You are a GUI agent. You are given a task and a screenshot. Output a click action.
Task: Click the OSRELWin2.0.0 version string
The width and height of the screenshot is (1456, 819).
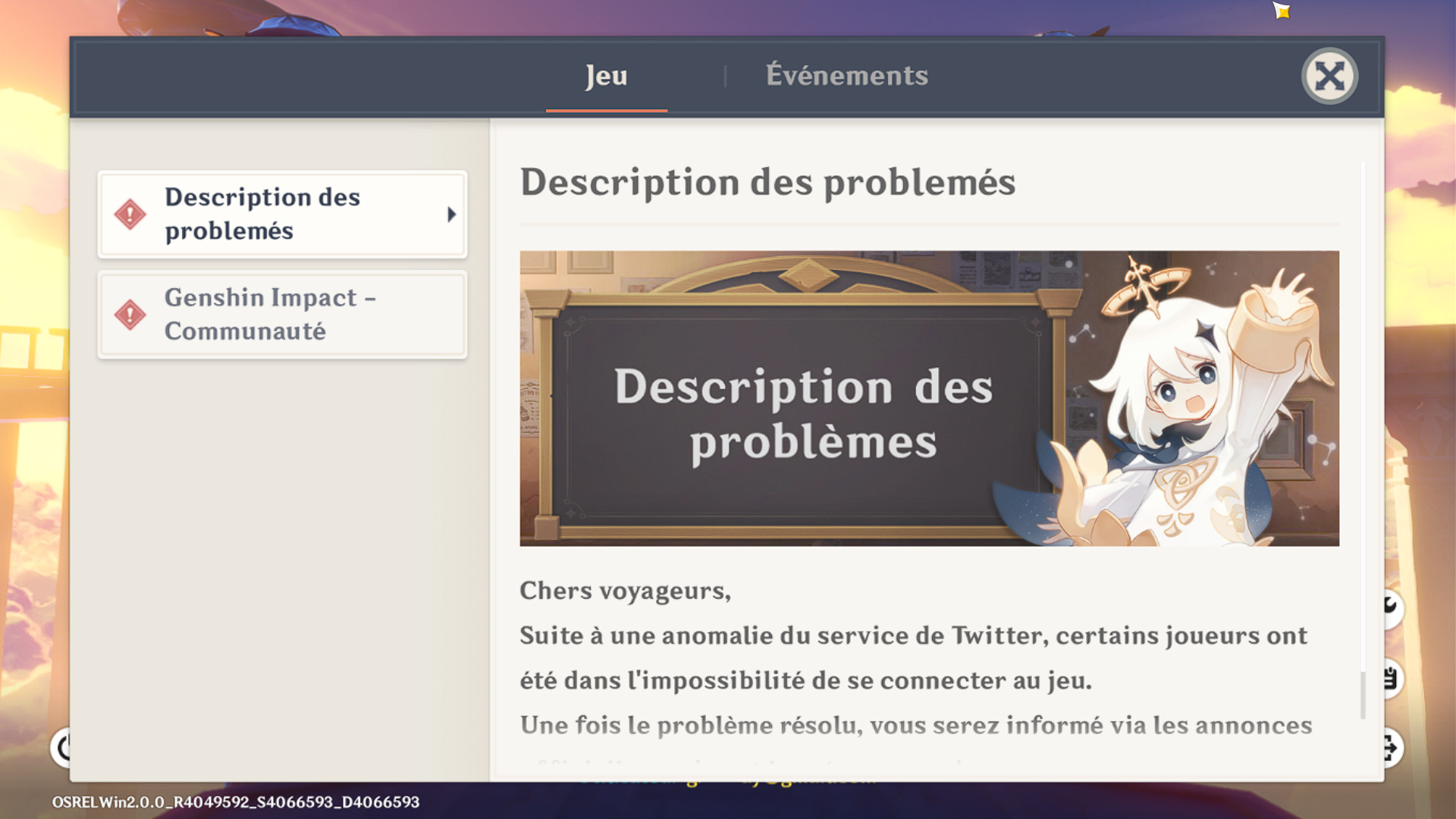pos(235,801)
